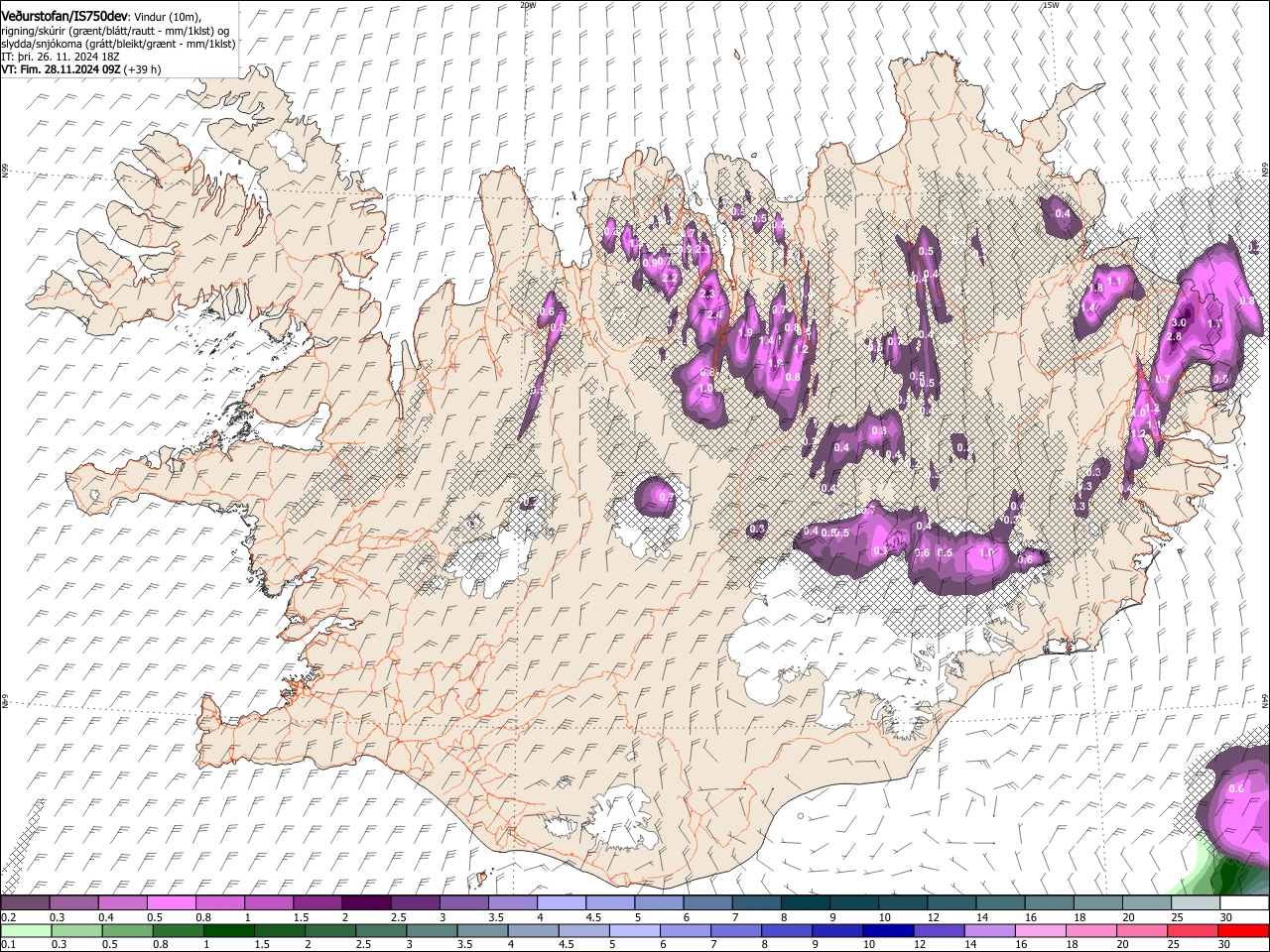Click the dark purple snow swatch between 2 and 2.5

click(x=365, y=903)
